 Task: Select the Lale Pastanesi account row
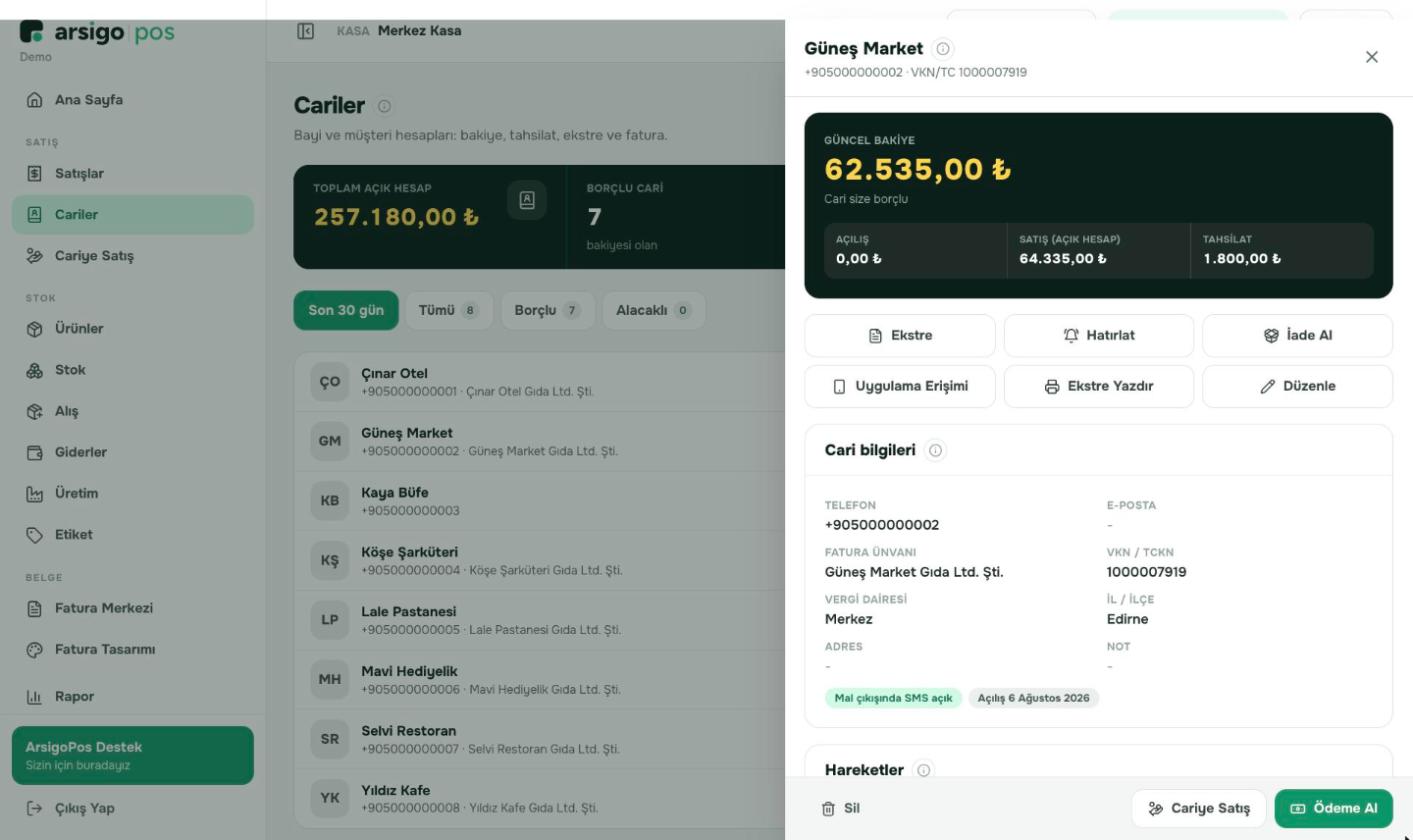point(540,620)
